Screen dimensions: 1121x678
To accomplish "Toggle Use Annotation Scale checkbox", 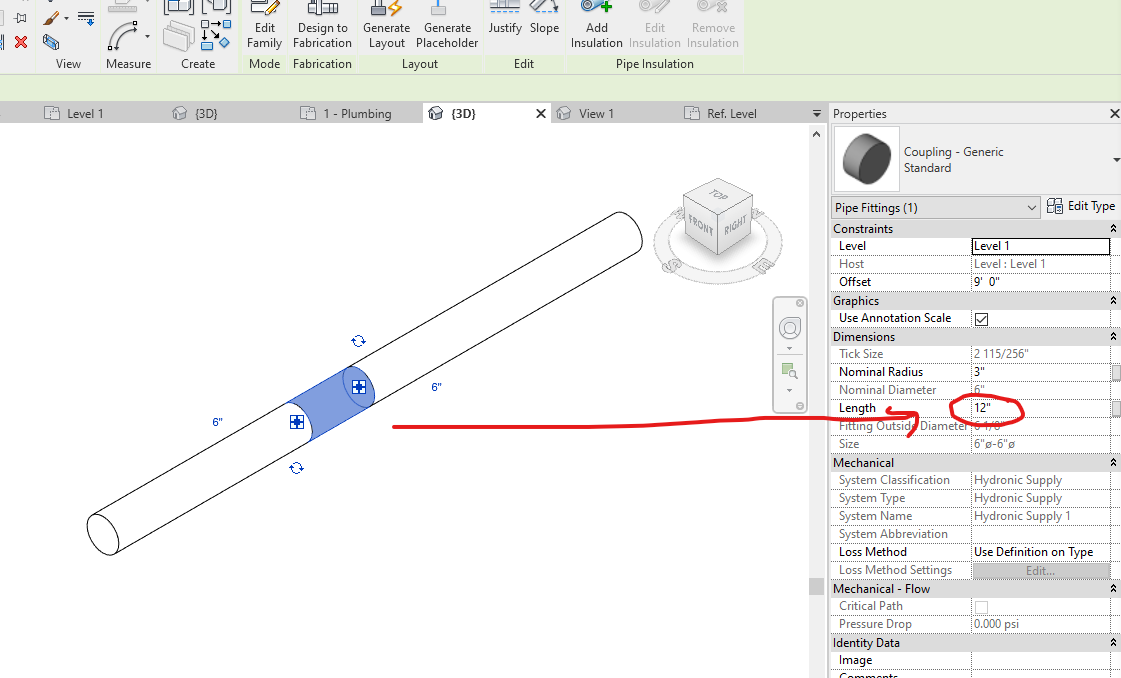I will [x=982, y=319].
